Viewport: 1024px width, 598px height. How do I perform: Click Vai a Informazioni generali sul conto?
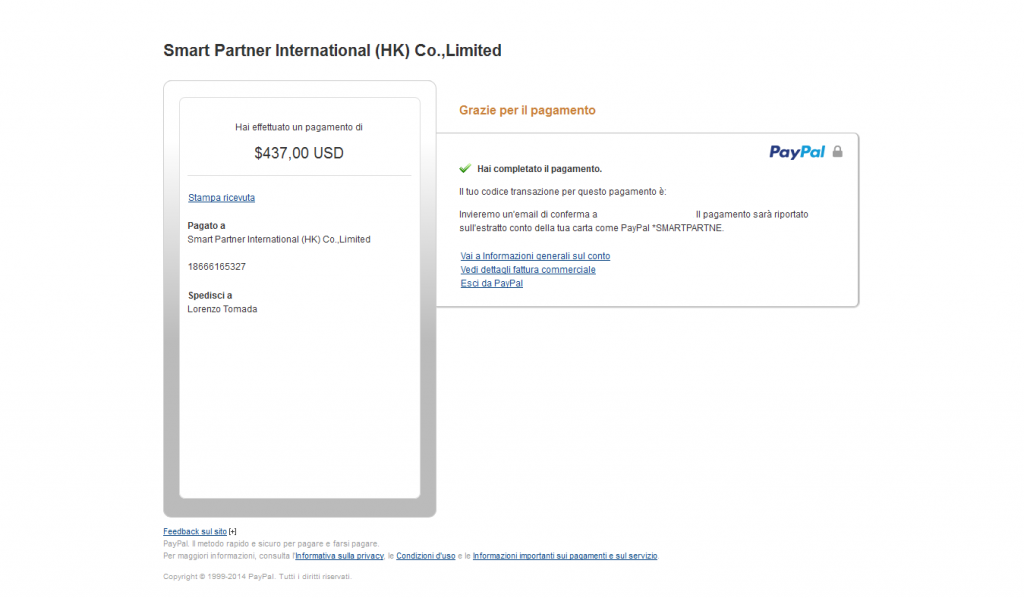[x=534, y=255]
